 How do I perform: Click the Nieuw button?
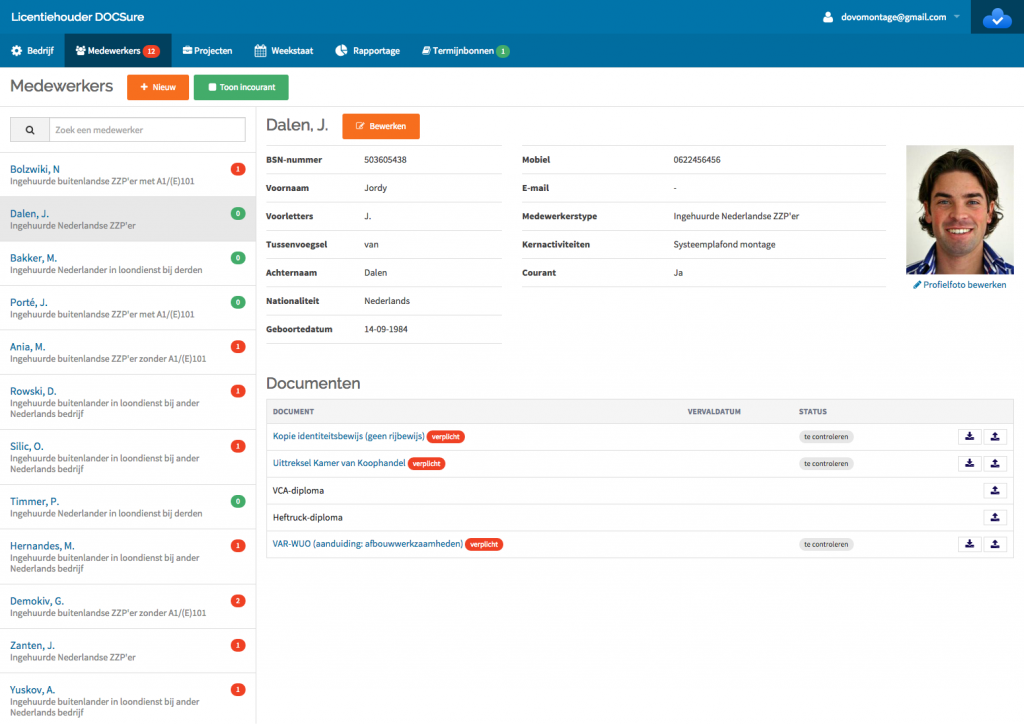(x=157, y=88)
